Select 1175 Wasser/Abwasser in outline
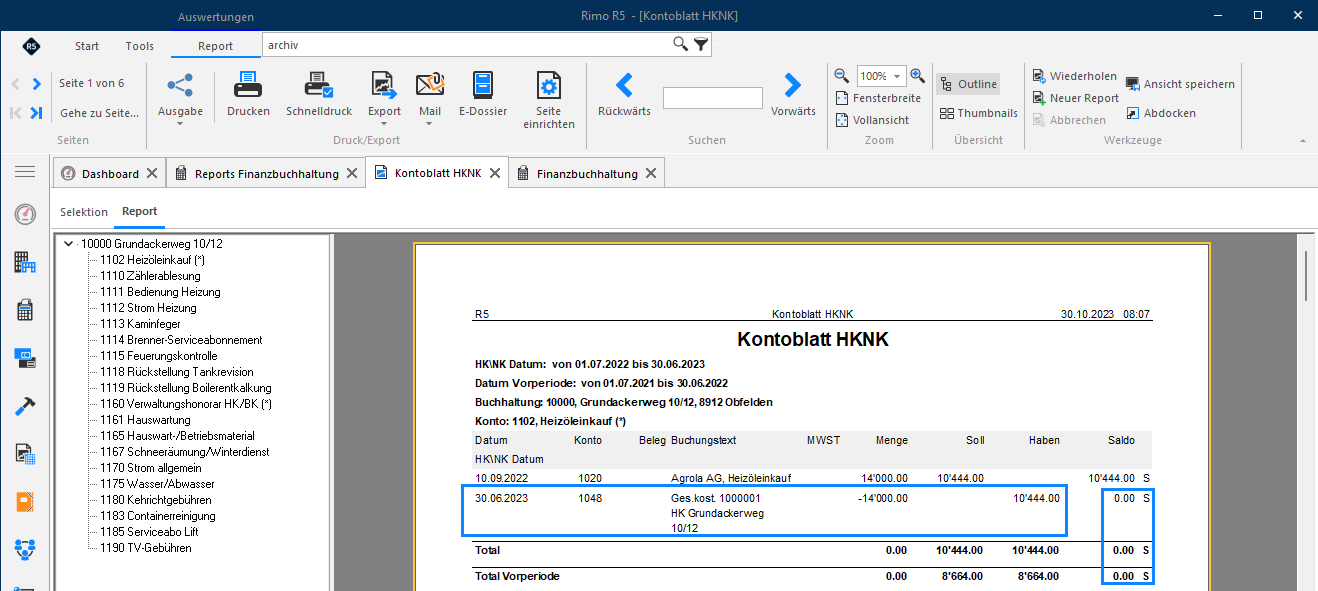Screen dimensions: 1318x591 [x=157, y=484]
